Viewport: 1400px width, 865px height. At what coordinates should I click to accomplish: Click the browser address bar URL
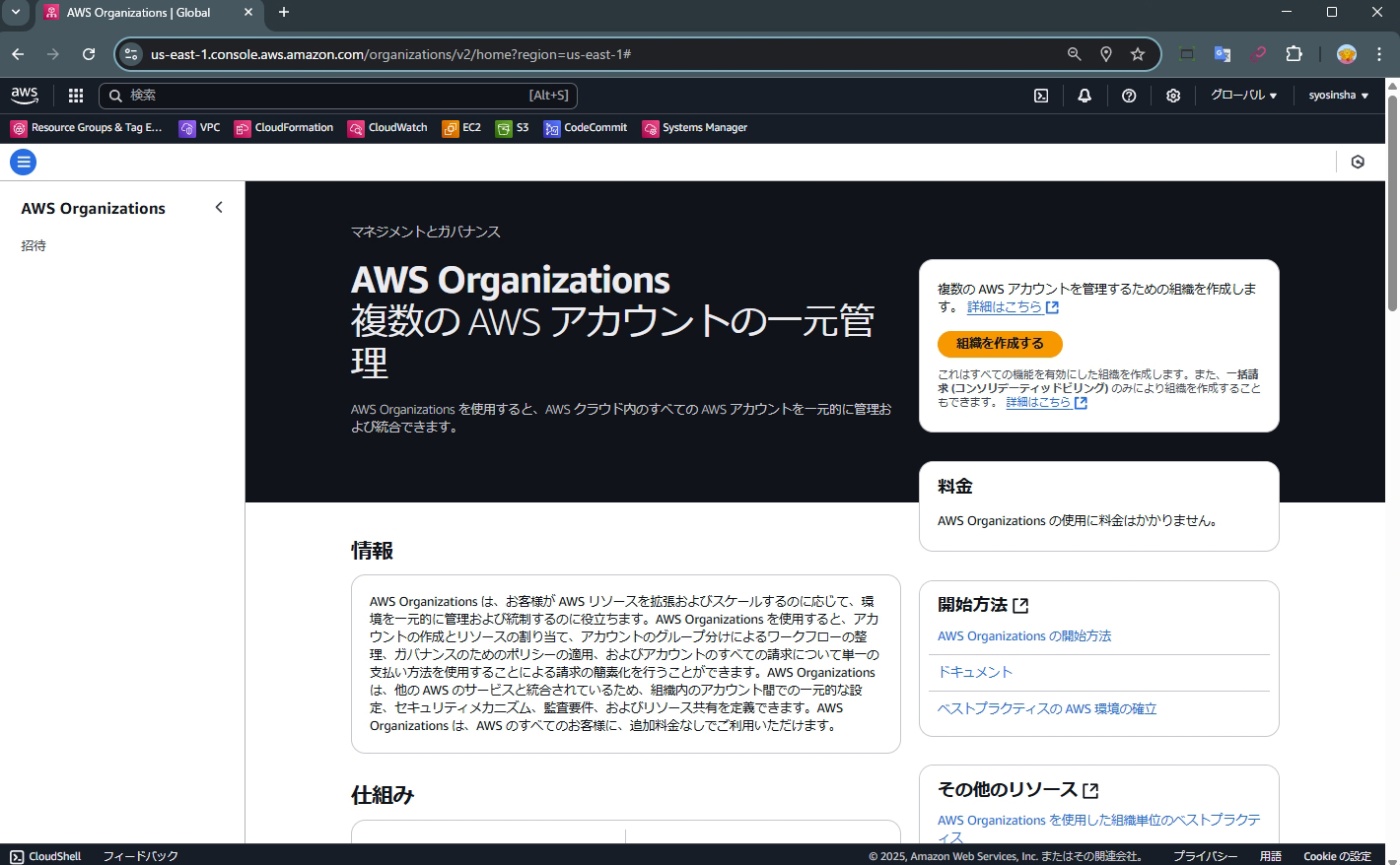[390, 54]
